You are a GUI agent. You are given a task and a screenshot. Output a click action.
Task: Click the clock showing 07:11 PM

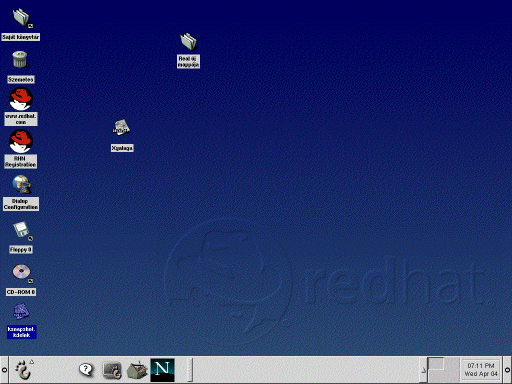(x=481, y=370)
